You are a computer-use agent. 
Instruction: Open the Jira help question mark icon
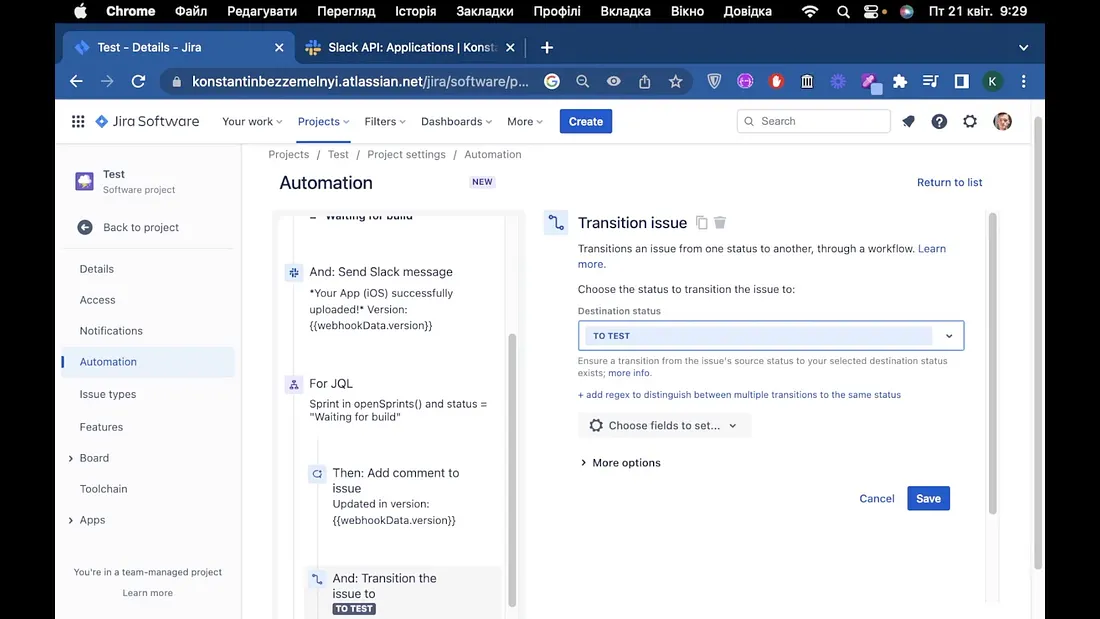tap(939, 121)
